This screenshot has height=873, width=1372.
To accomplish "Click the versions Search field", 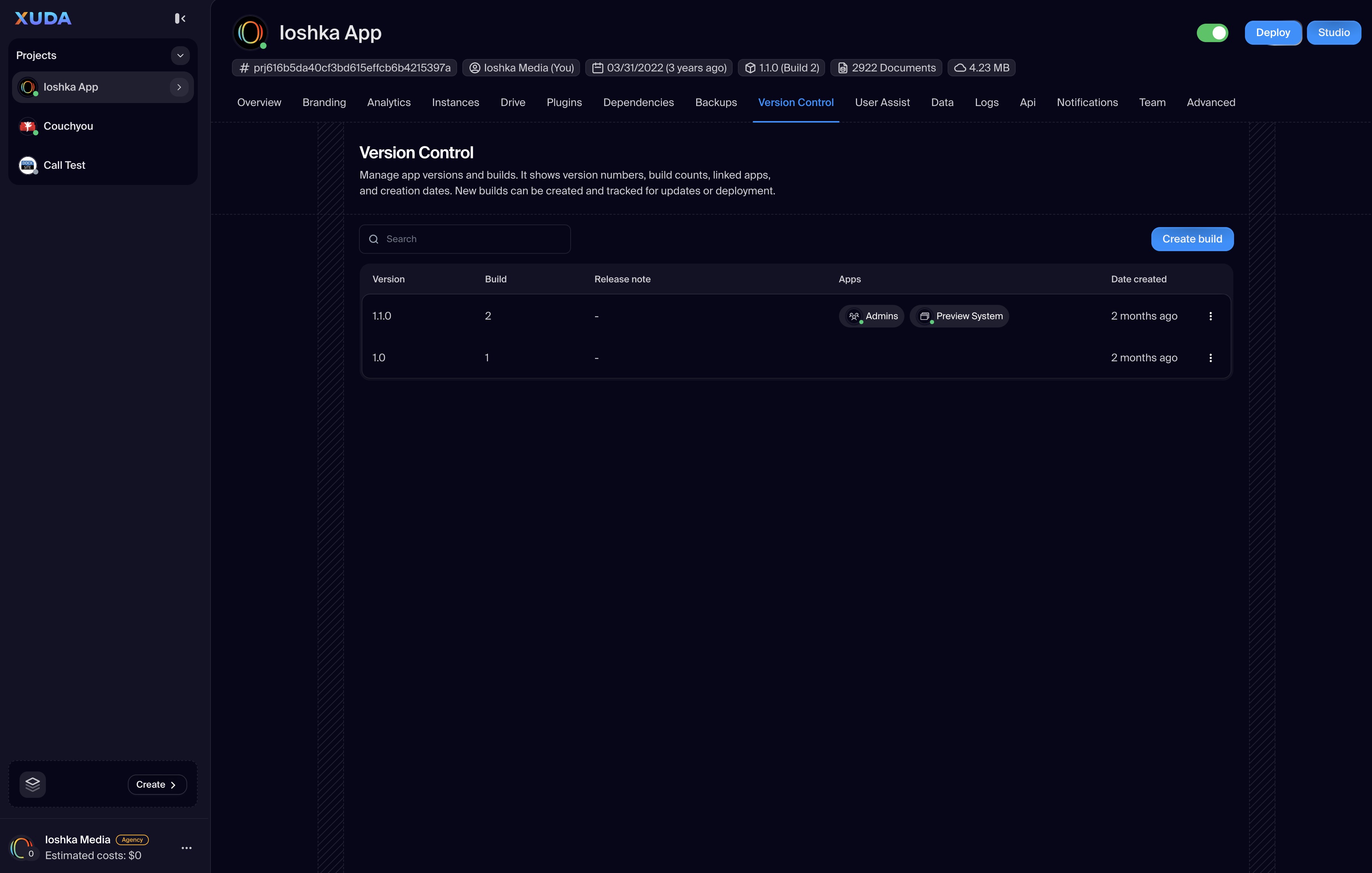I will (465, 239).
